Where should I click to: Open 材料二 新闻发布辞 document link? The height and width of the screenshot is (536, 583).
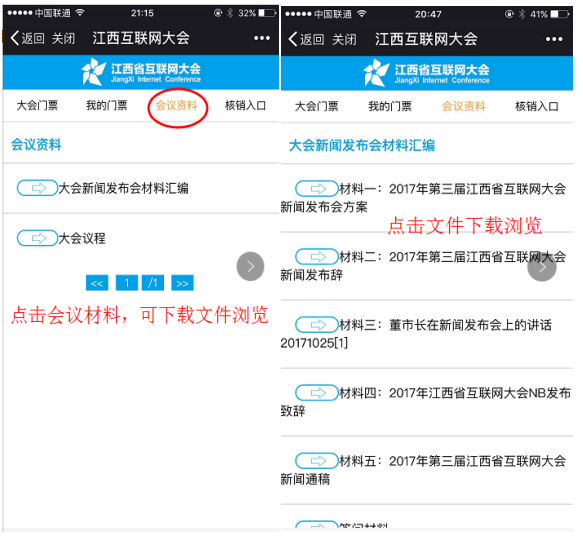click(x=423, y=266)
